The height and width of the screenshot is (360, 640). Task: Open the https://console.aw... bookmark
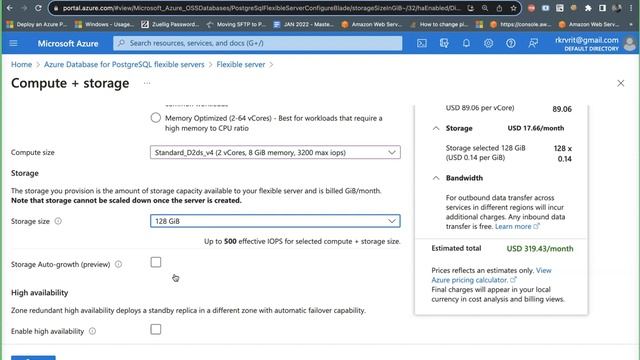[x=520, y=24]
